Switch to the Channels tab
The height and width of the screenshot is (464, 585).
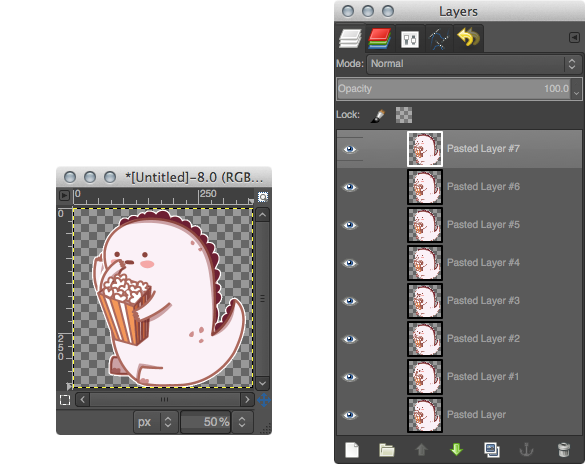380,38
